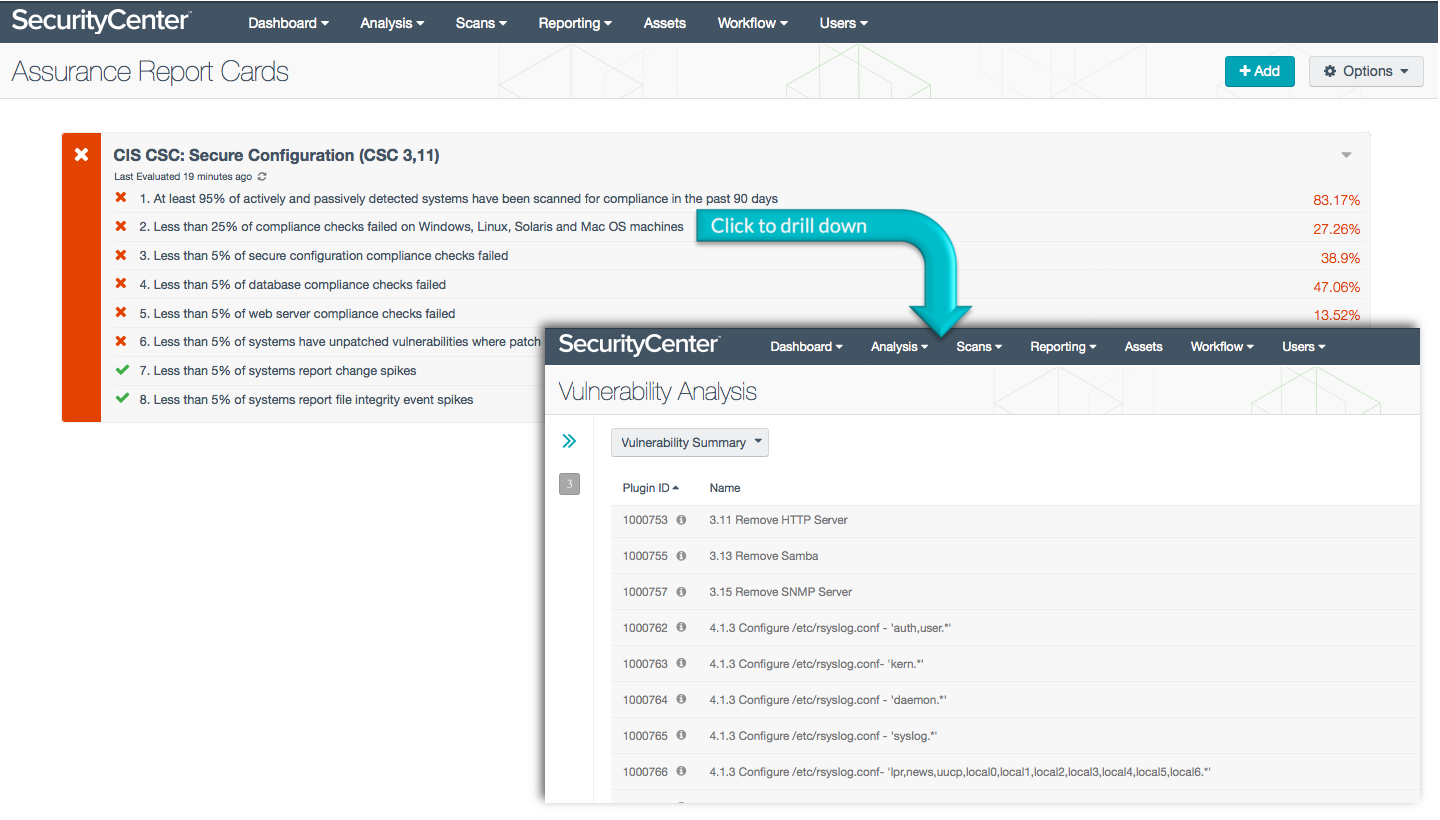
Task: Open Workflow menu in Vulnerability Analysis window
Action: (x=1223, y=347)
